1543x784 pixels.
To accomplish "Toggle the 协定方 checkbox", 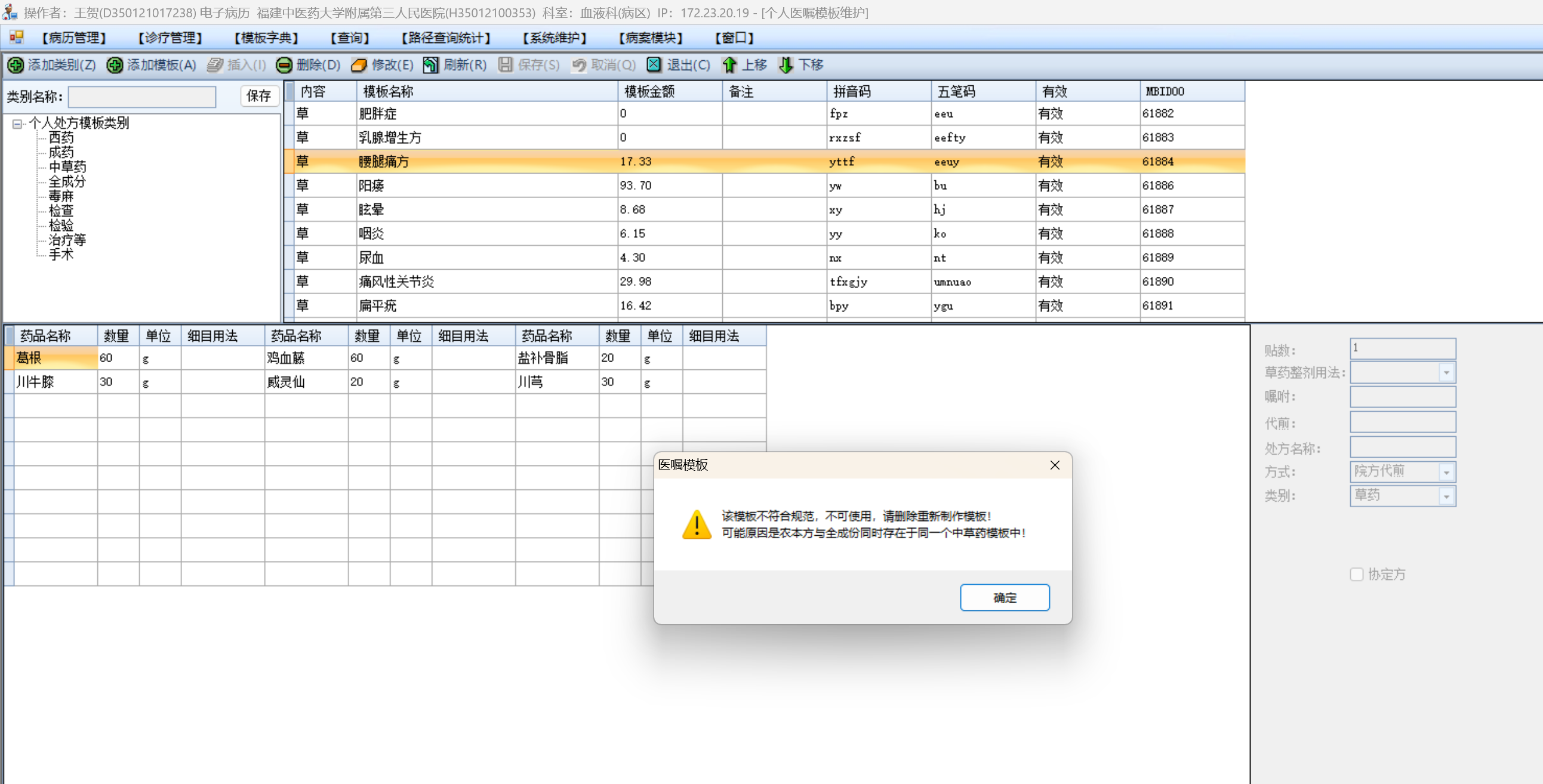I will (1357, 575).
